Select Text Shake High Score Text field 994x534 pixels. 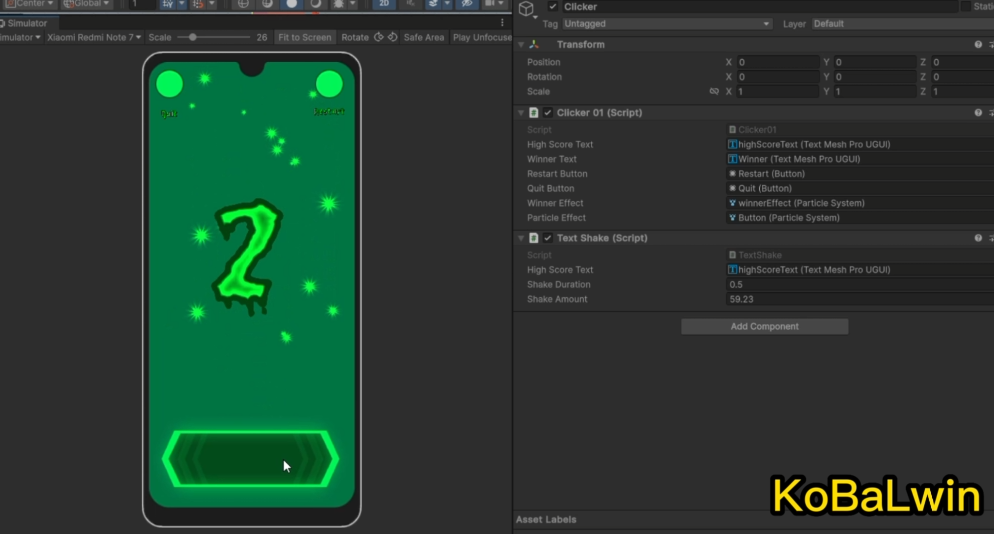860,270
